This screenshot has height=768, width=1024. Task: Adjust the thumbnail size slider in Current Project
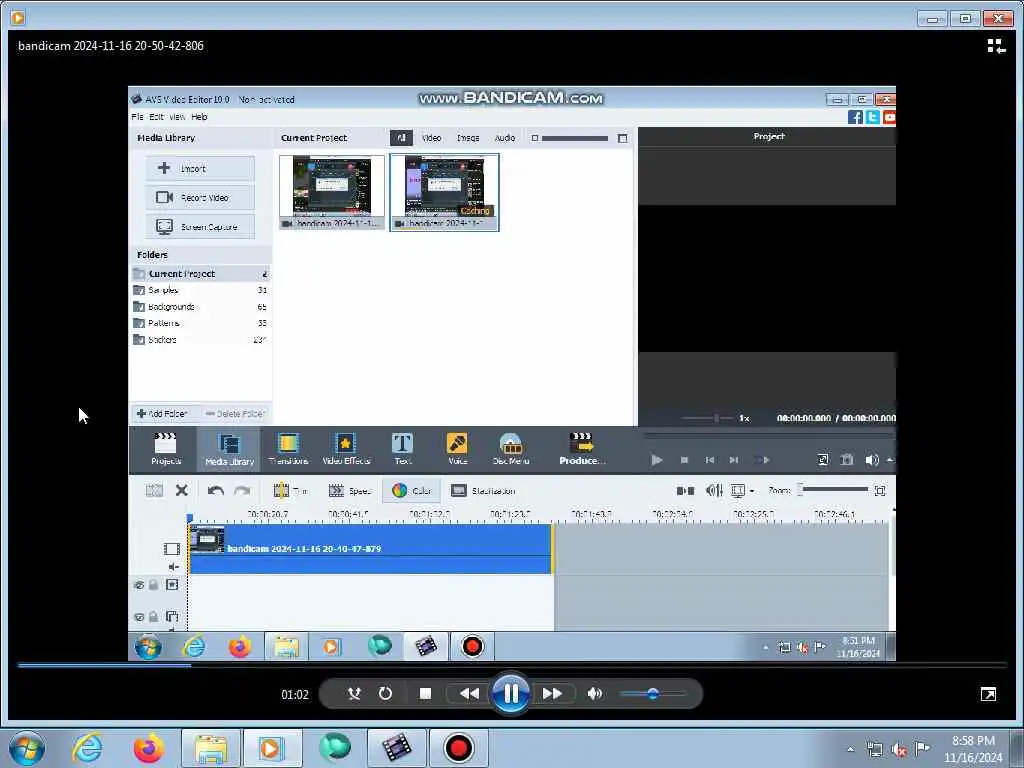[575, 138]
